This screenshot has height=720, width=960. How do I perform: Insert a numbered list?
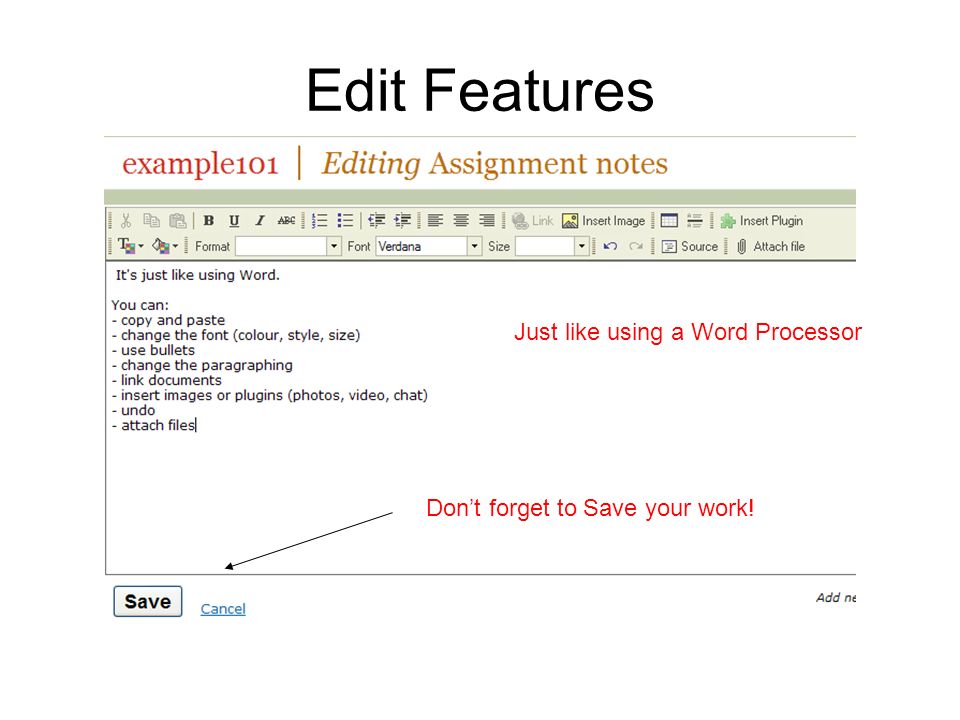(x=320, y=220)
